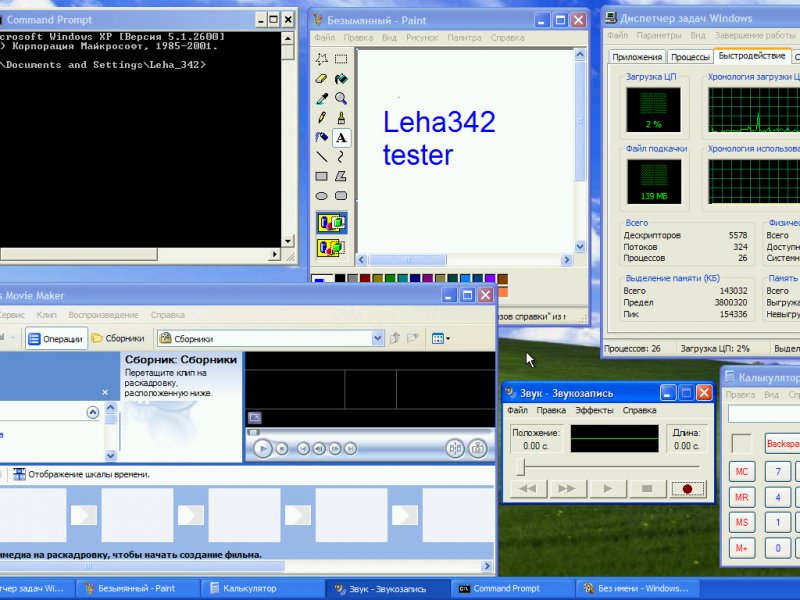Click the Sound Recorder Play button
The width and height of the screenshot is (800, 600).
click(607, 489)
